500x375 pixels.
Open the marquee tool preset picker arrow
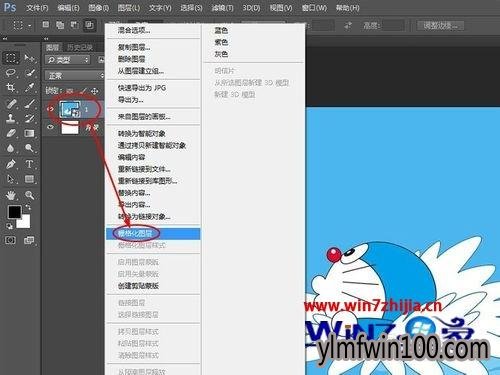pyautogui.click(x=30, y=25)
